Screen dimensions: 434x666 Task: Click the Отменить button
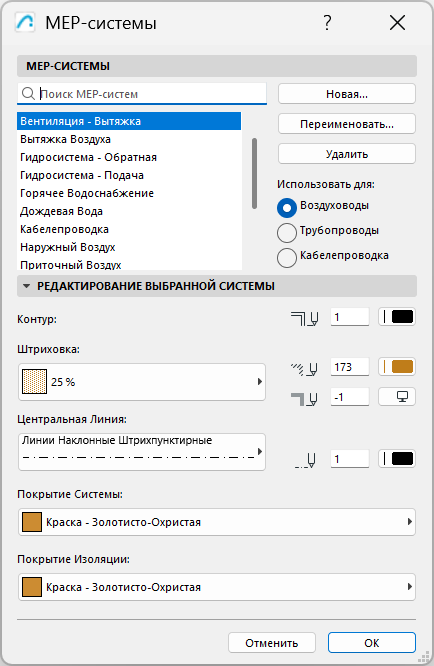(272, 643)
